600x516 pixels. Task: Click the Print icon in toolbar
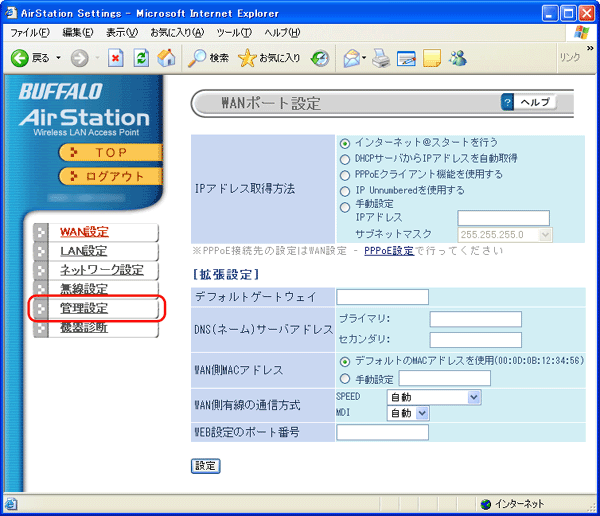pos(381,58)
